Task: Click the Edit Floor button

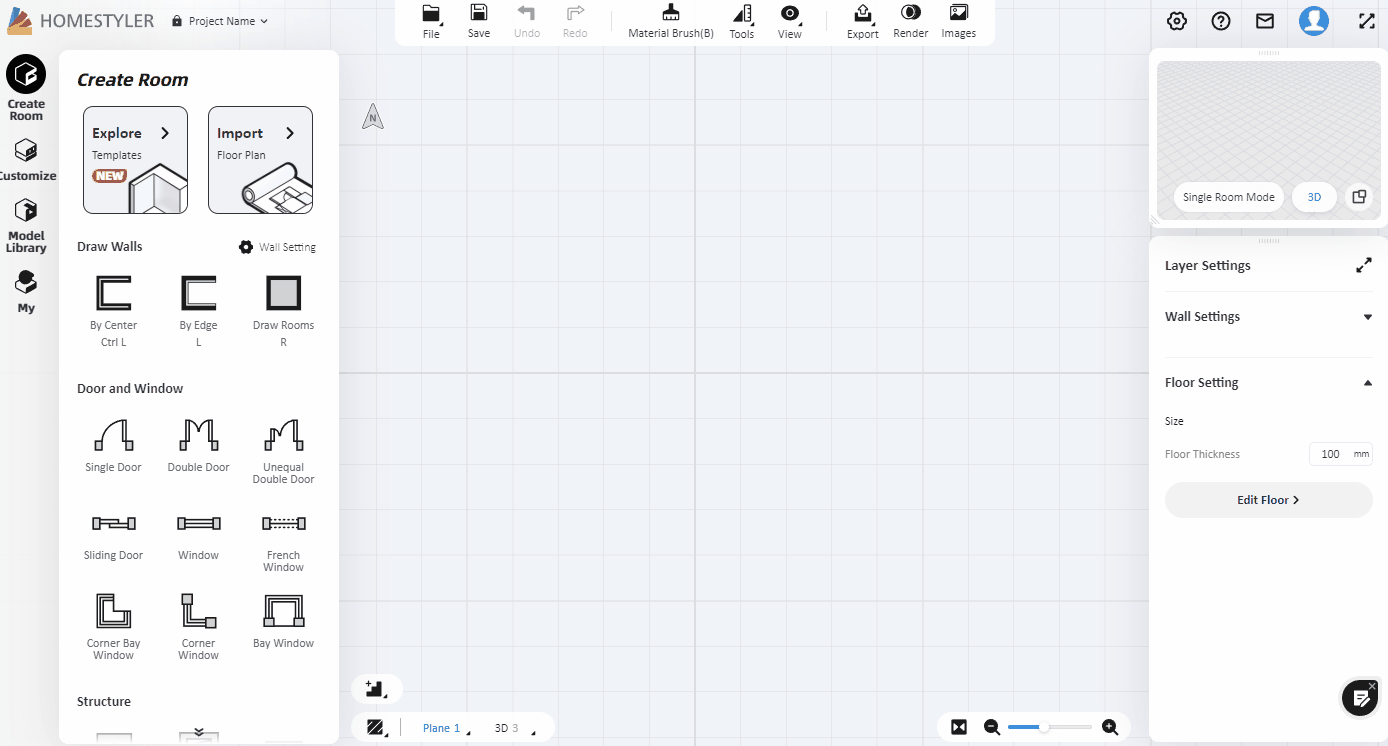Action: coord(1268,499)
